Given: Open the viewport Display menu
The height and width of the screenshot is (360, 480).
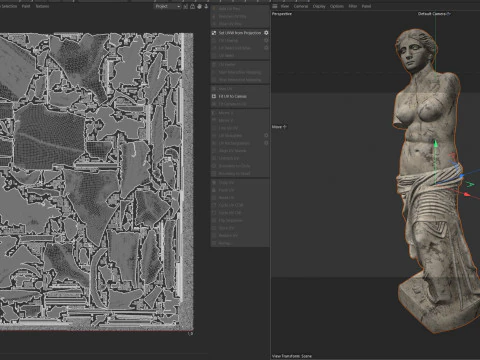Looking at the screenshot, I should (319, 6).
